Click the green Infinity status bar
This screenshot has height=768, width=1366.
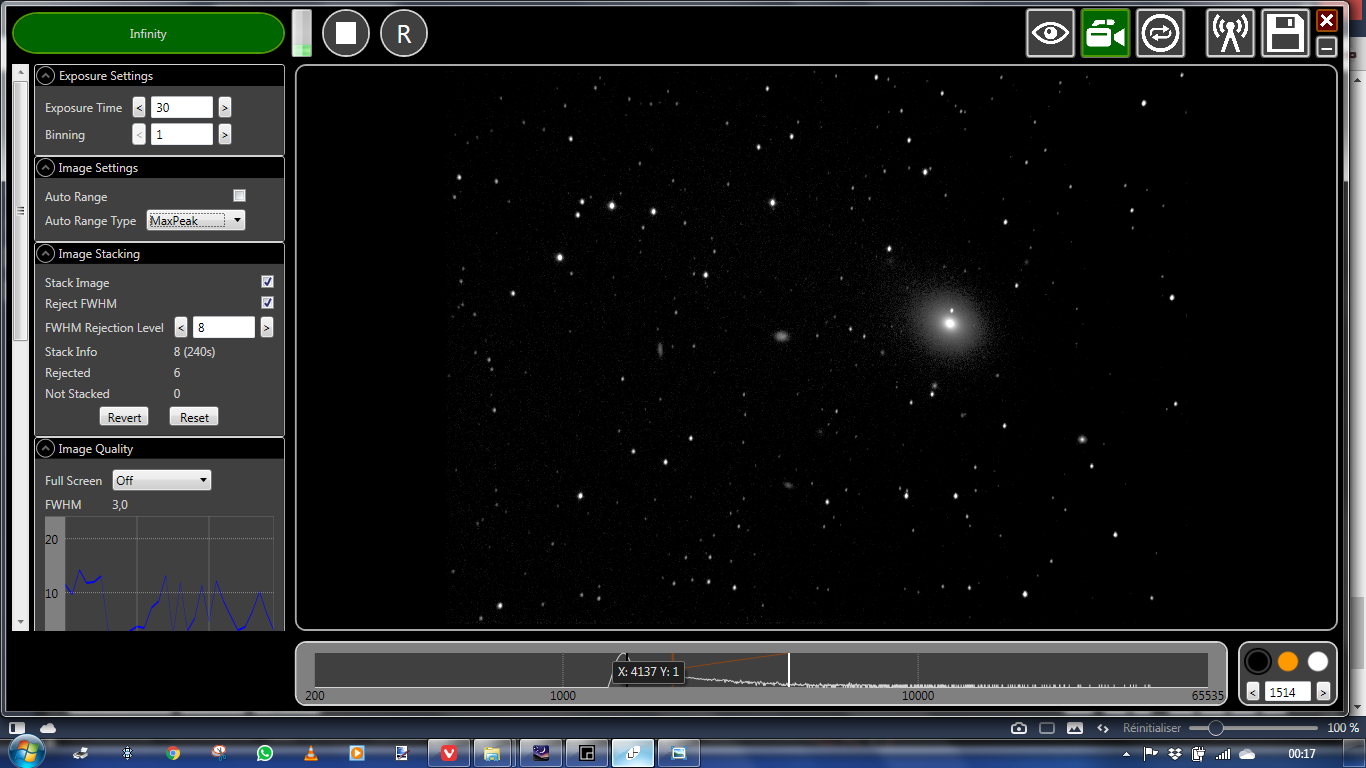(148, 33)
